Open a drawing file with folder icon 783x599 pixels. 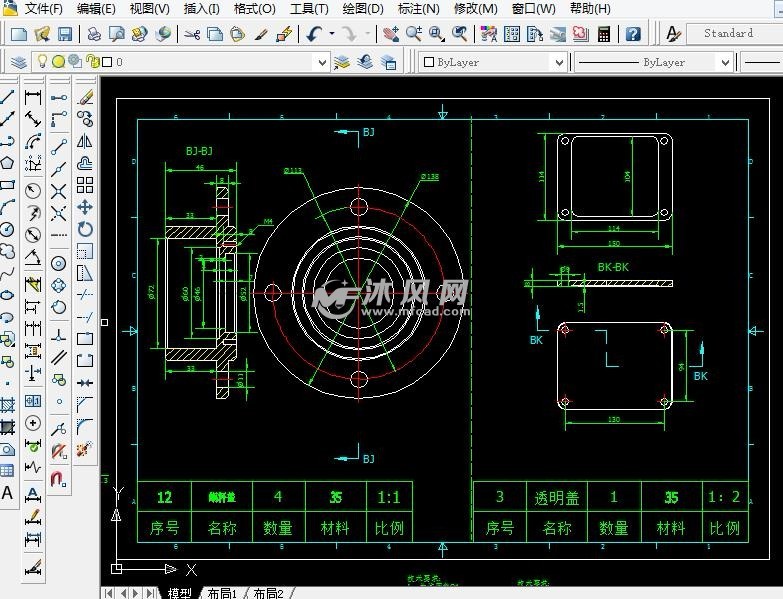click(42, 34)
